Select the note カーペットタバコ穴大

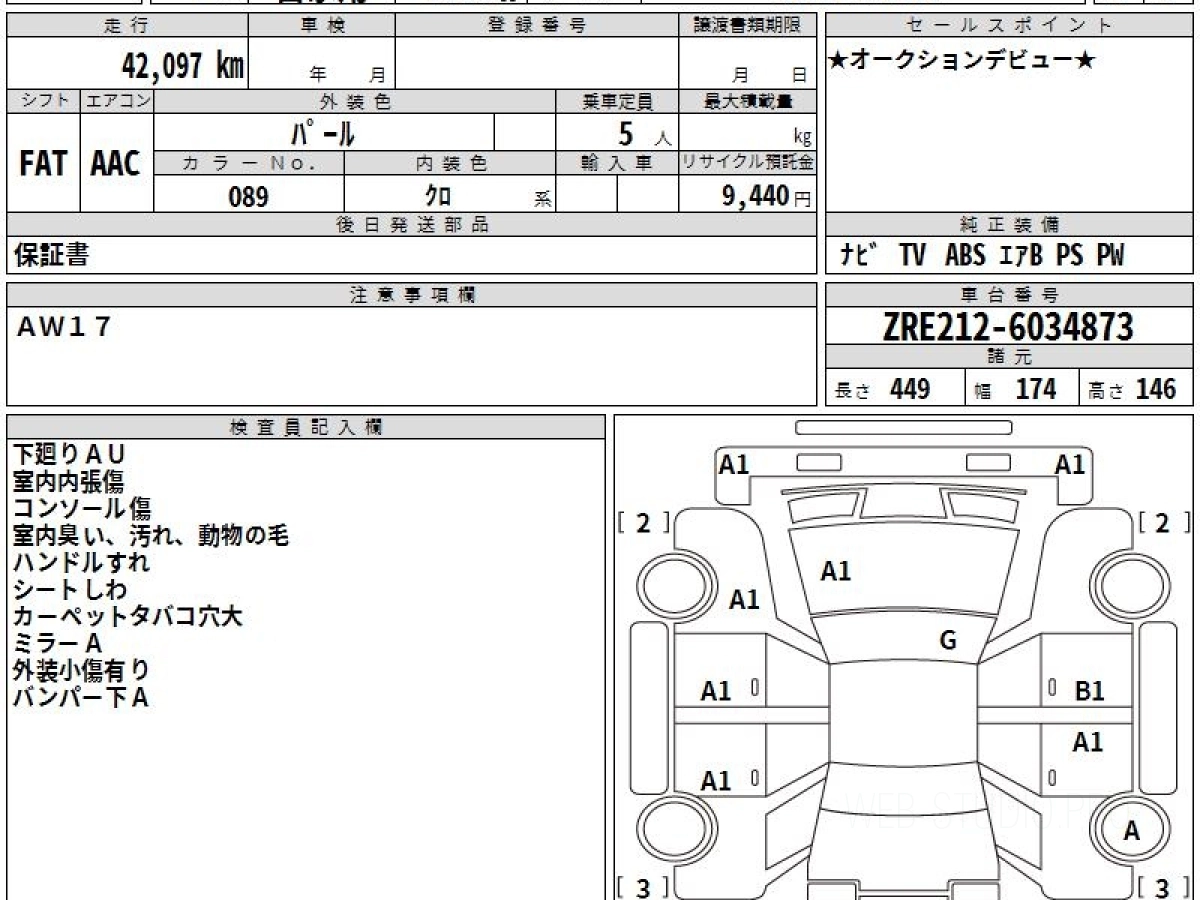(x=128, y=617)
